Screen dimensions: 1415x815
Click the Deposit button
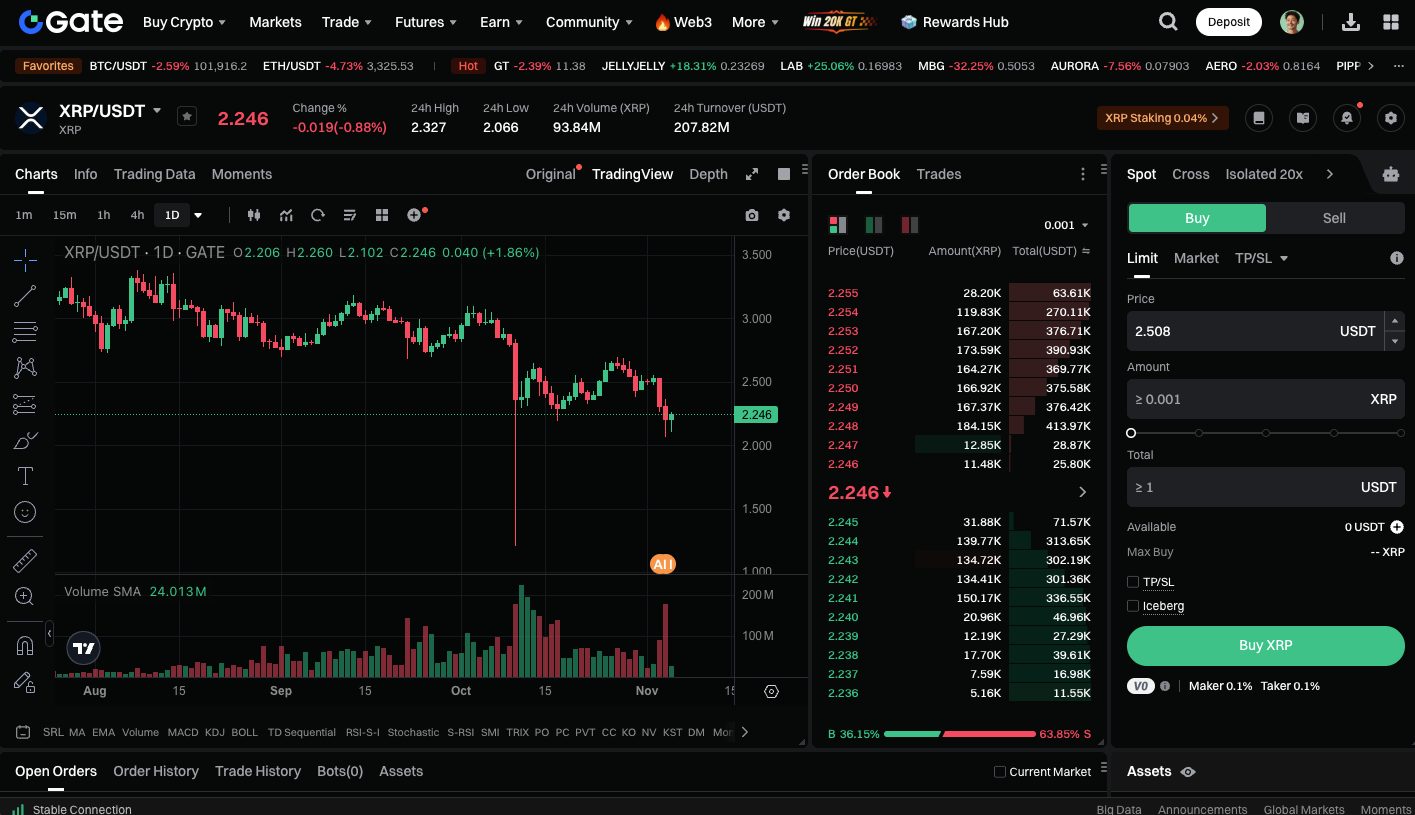[x=1229, y=22]
